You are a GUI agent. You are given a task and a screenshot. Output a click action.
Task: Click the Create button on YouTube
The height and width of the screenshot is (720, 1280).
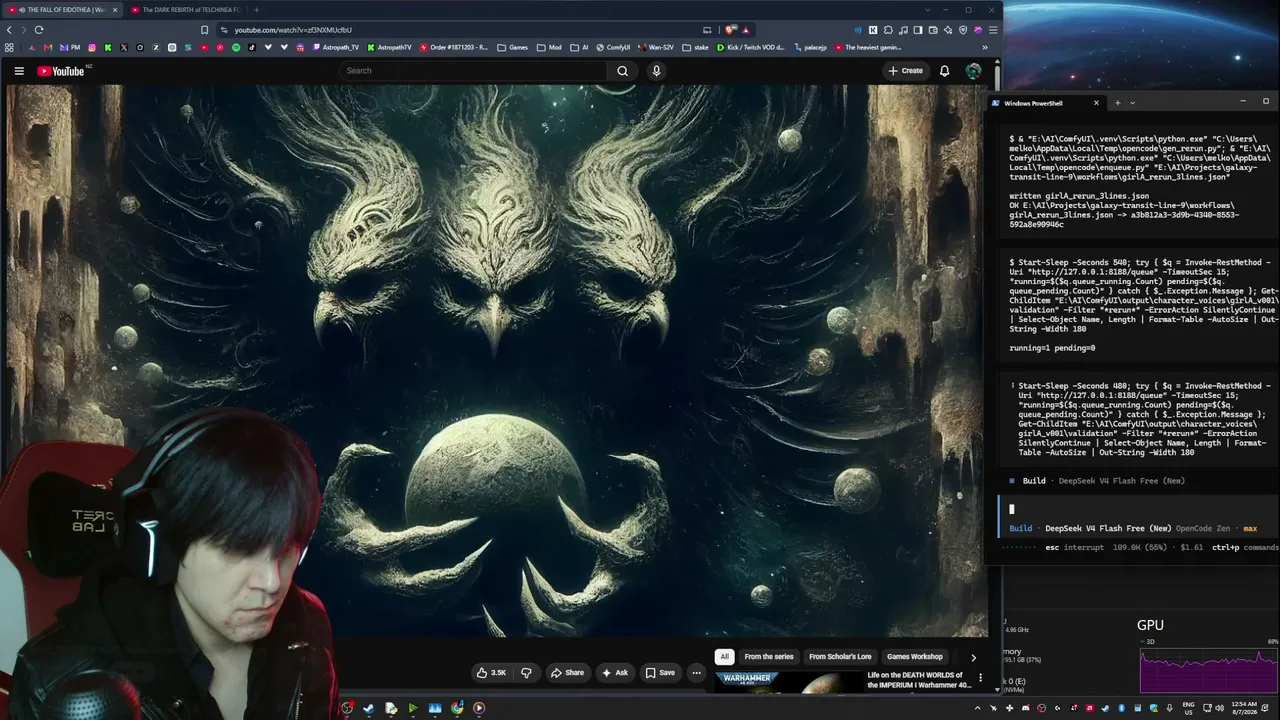[x=905, y=71]
